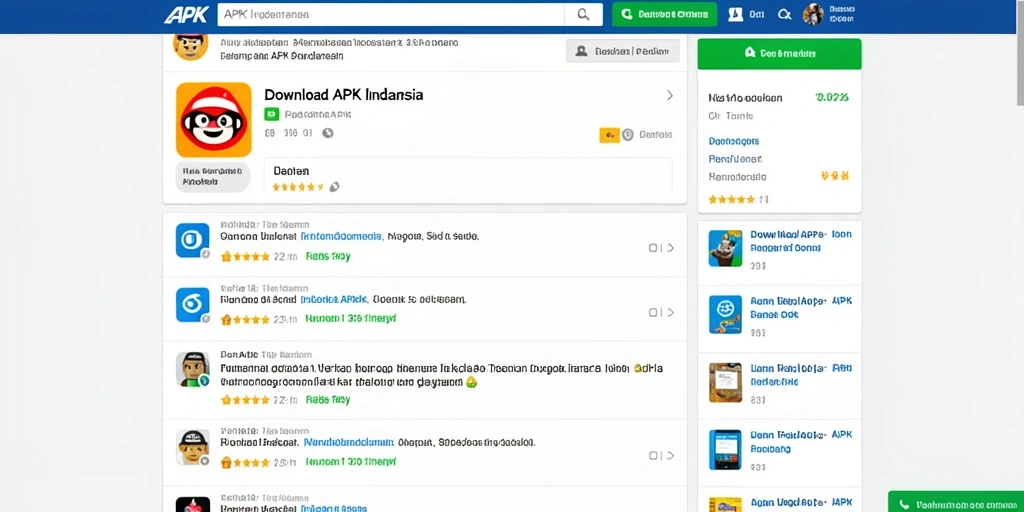Expand the chevron in the blue ring app row
Image resolution: width=1024 pixels, height=512 pixels.
[x=670, y=248]
